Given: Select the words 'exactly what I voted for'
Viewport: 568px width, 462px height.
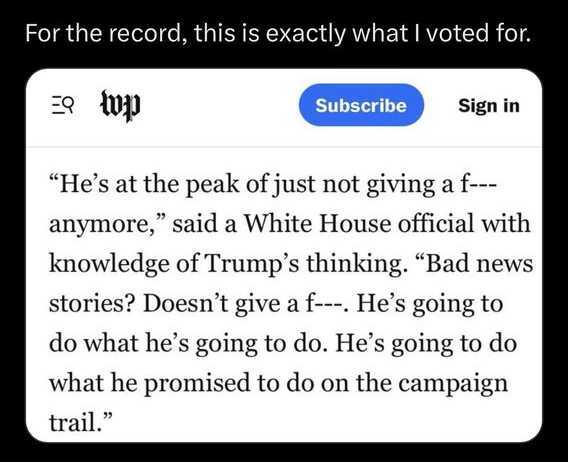Looking at the screenshot, I should coord(397,33).
